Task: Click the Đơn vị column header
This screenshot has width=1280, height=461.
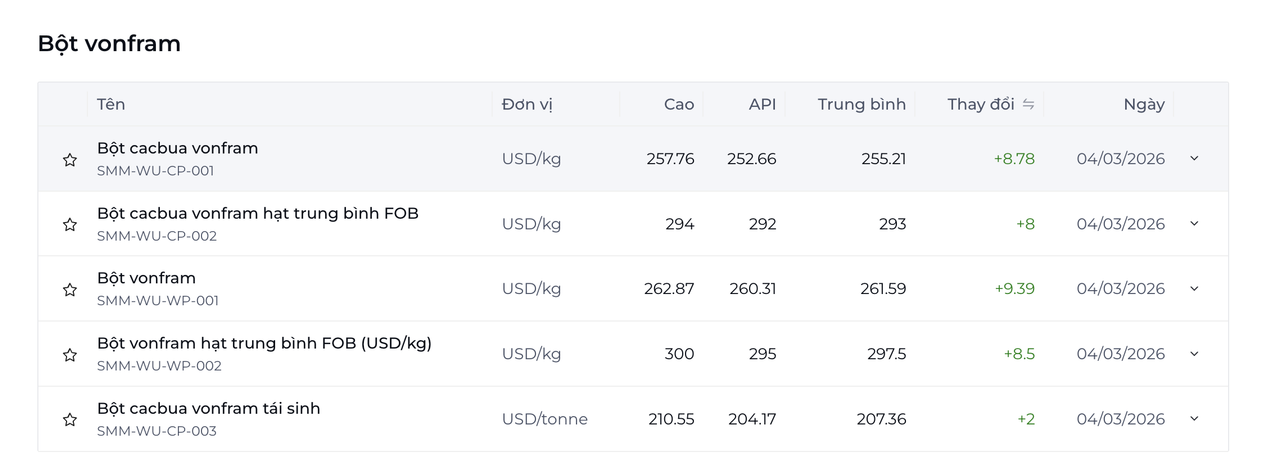Action: pos(527,104)
